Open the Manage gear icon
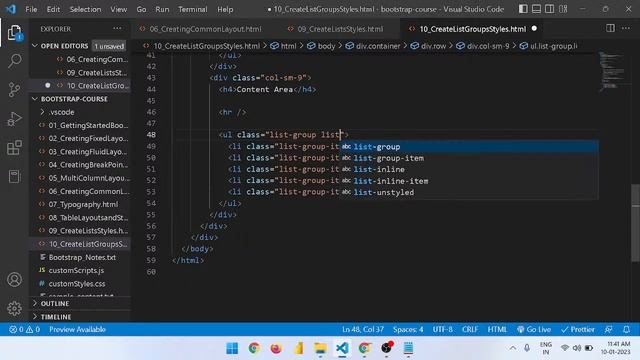Image resolution: width=640 pixels, height=360 pixels. pos(14,308)
